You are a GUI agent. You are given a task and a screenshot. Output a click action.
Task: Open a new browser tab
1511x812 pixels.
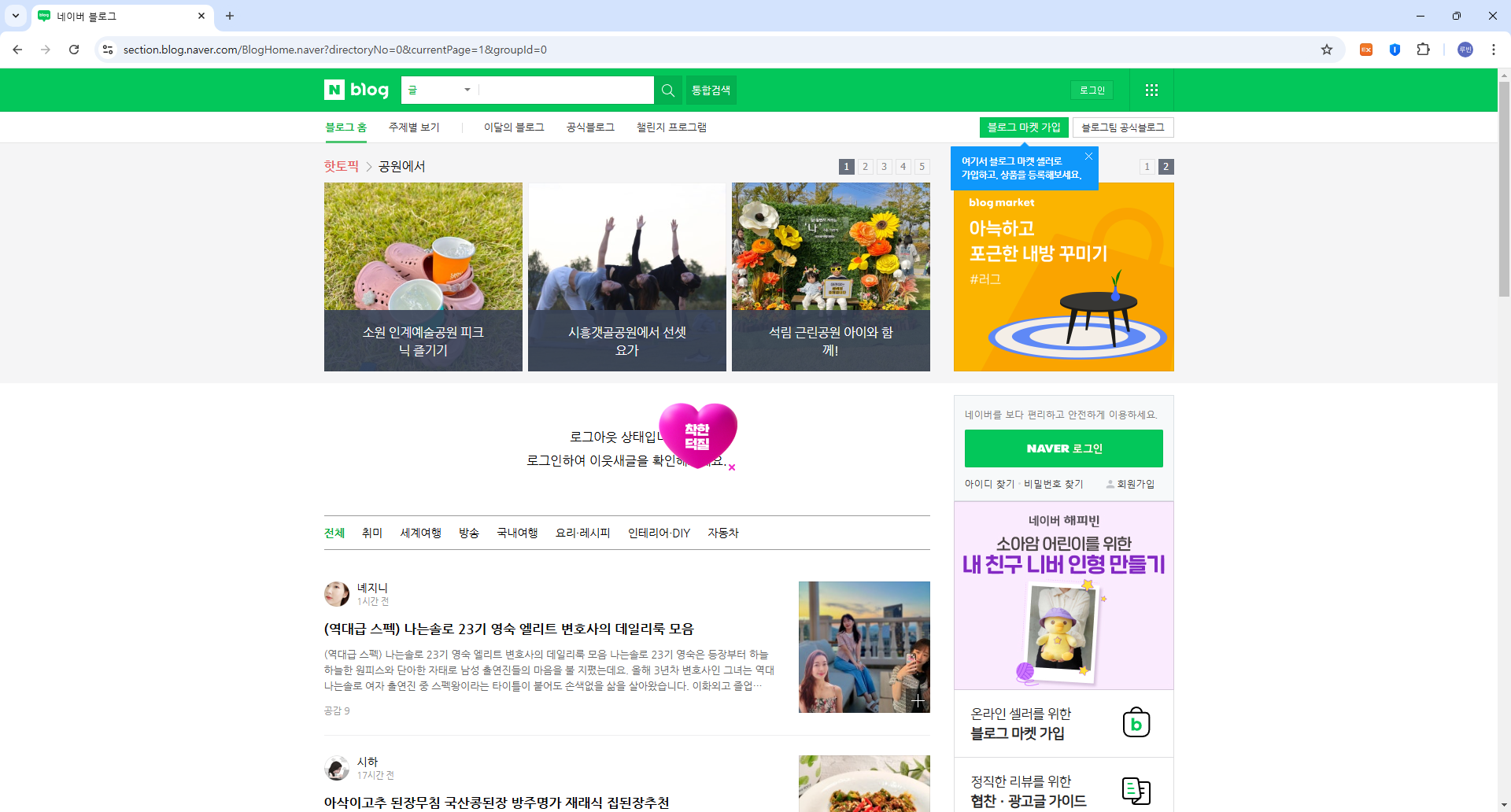pos(230,16)
